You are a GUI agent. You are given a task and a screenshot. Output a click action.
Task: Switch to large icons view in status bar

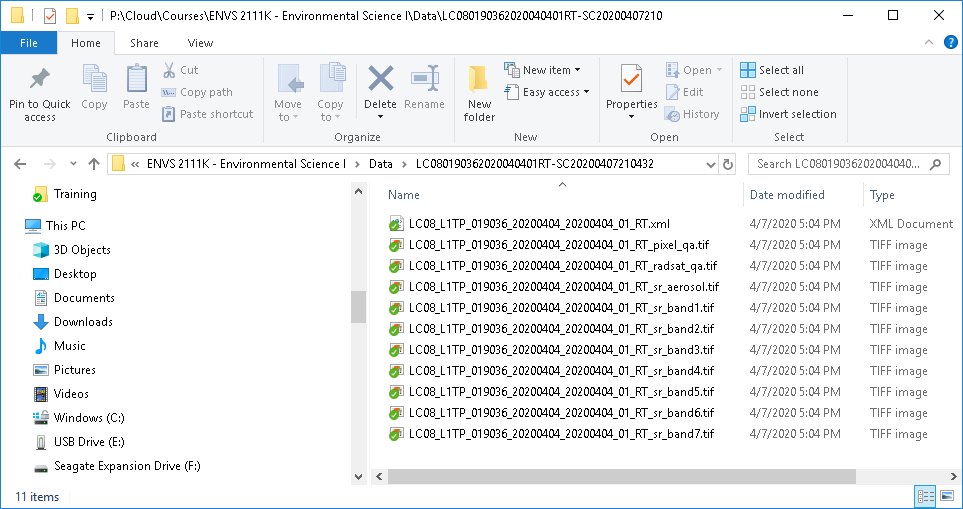click(x=945, y=497)
